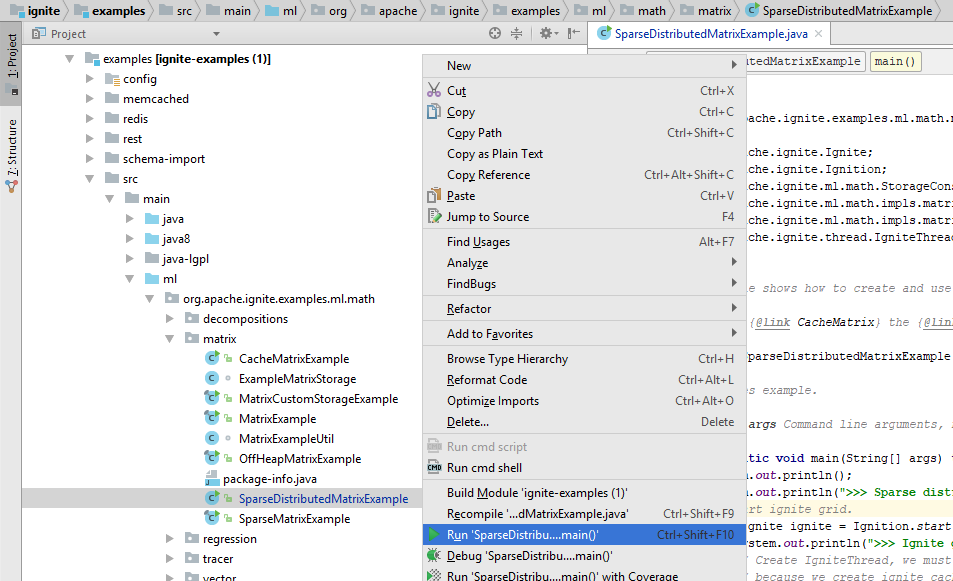Choose Copy Path from context menu
Image resolution: width=953 pixels, height=581 pixels.
click(584, 132)
